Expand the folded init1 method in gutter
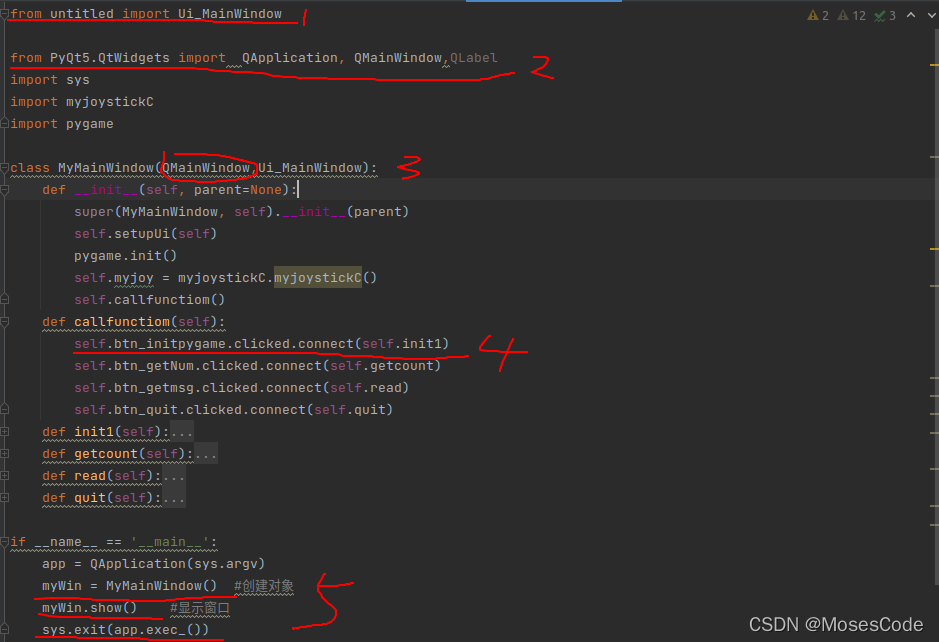 [x=4, y=432]
